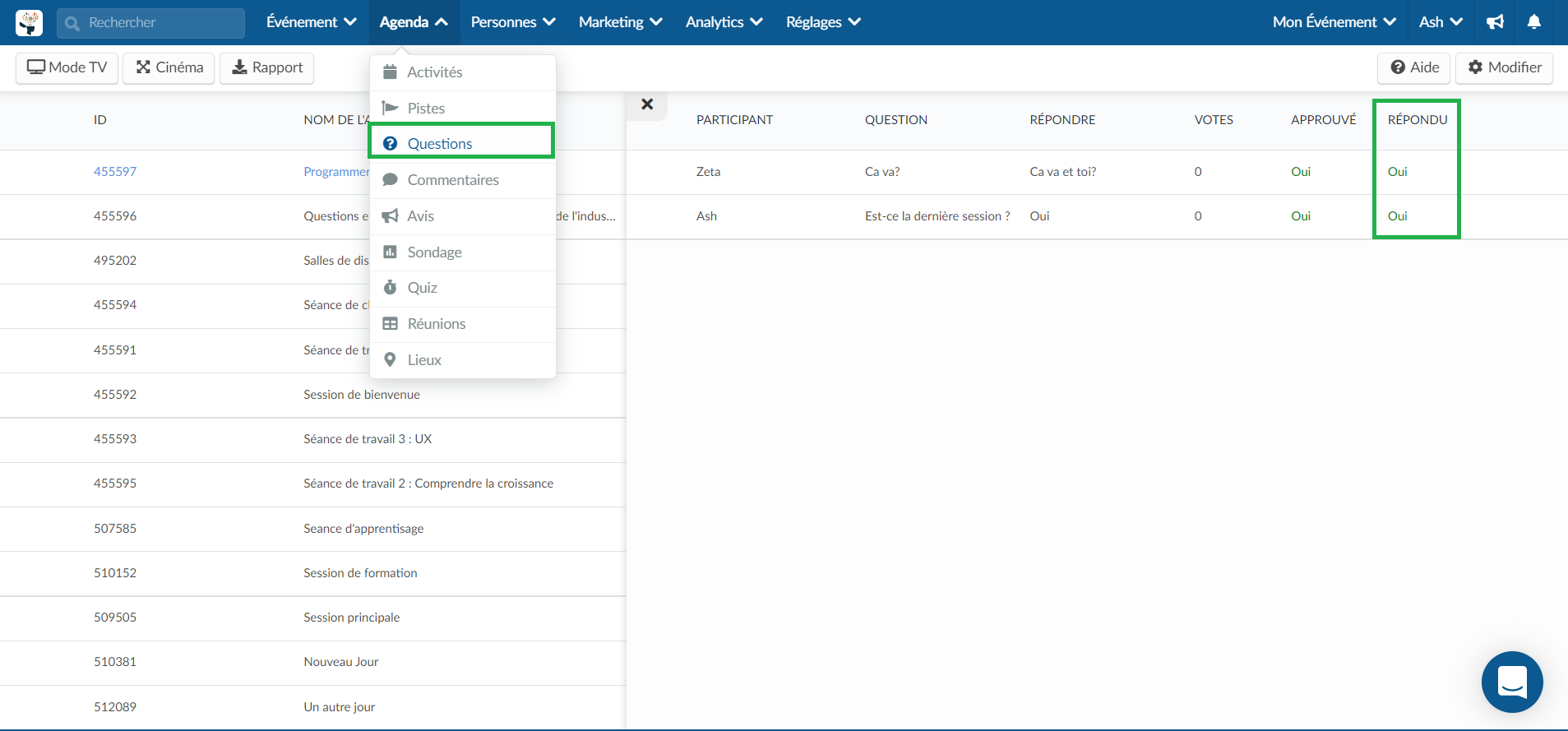Close the questions panel with the X
The width and height of the screenshot is (1568, 731).
(647, 104)
